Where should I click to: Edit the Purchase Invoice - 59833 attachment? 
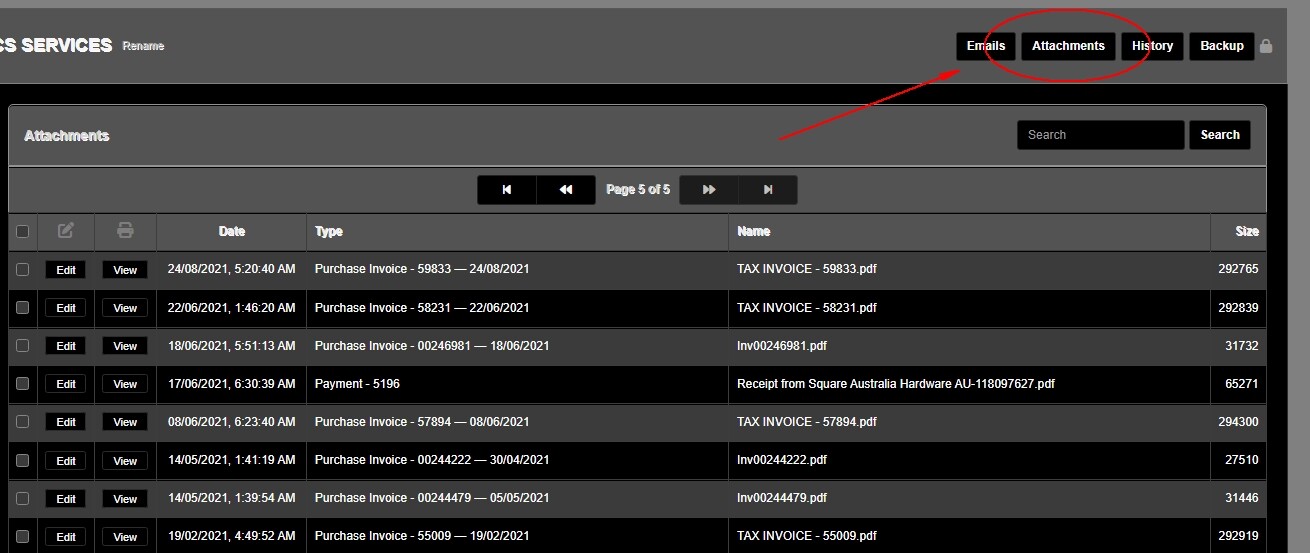coord(66,270)
